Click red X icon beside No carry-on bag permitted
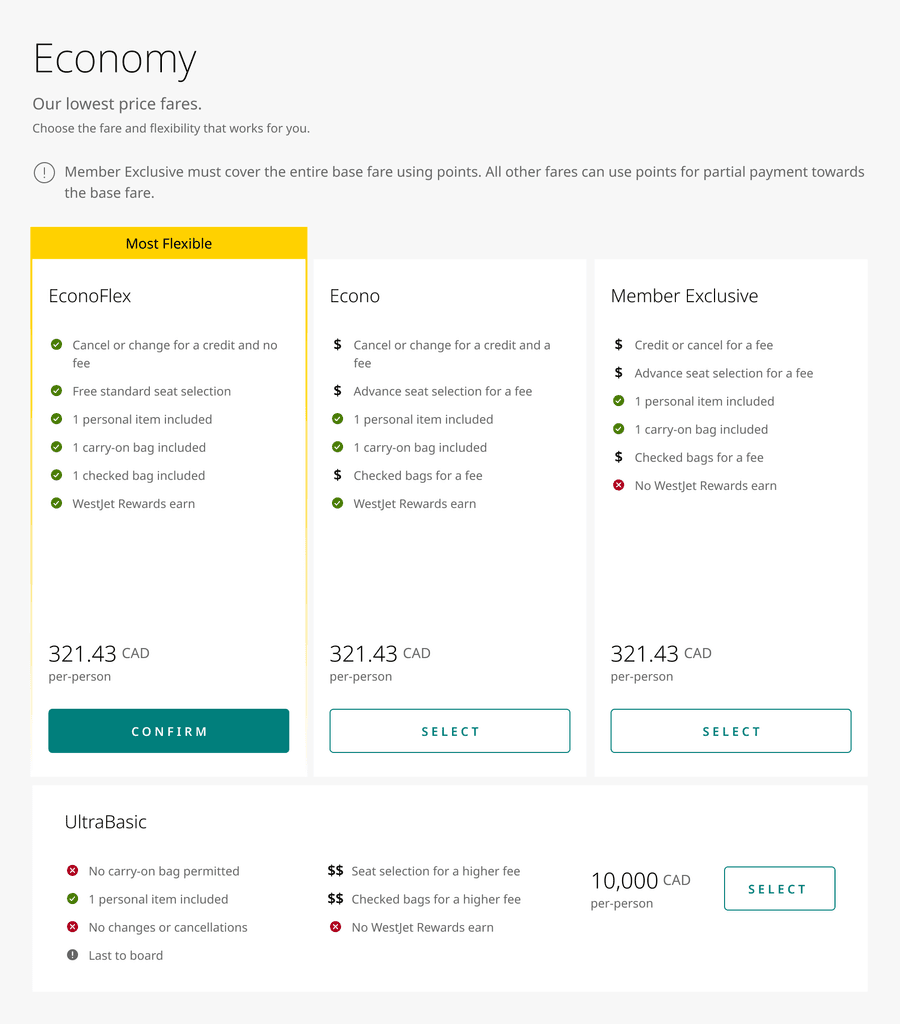The width and height of the screenshot is (900, 1024). tap(72, 871)
